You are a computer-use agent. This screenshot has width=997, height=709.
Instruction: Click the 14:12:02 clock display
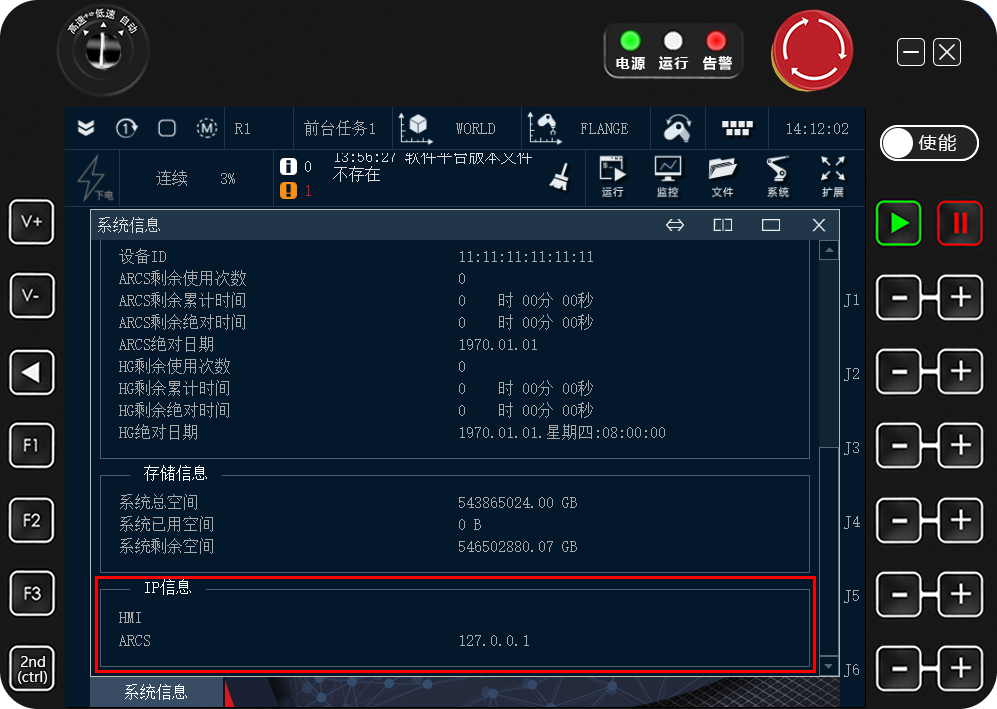click(x=817, y=129)
